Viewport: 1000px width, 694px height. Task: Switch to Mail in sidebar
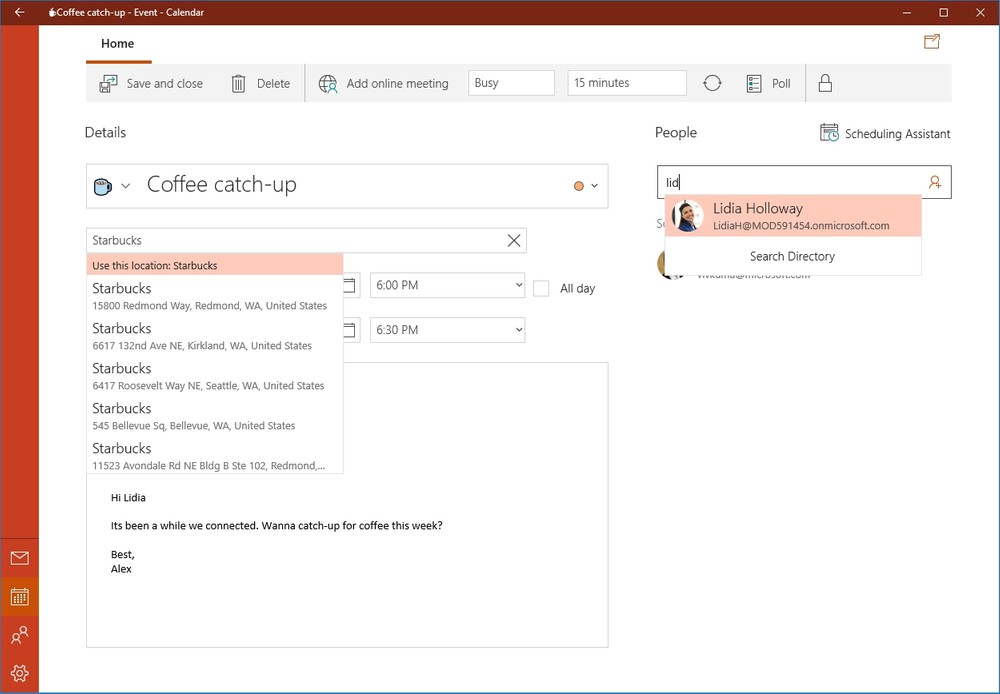click(19, 558)
